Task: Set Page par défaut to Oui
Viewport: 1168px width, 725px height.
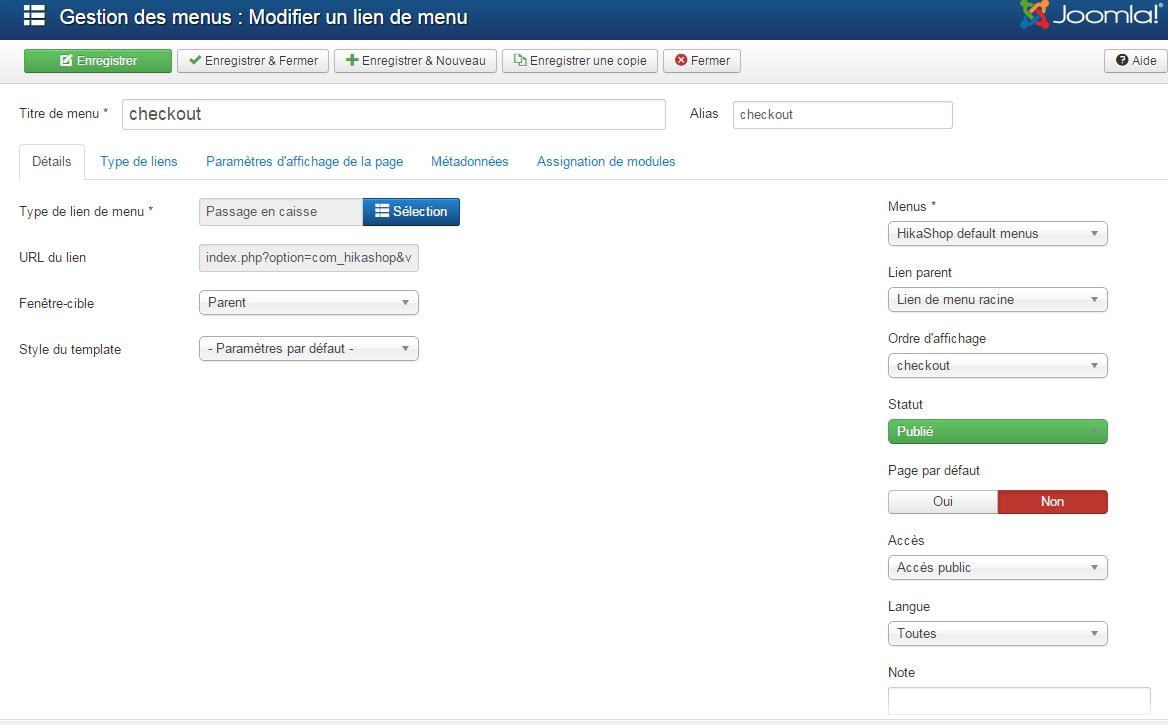Action: (942, 501)
